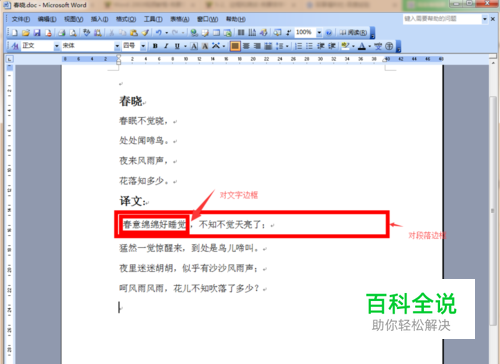Insert a hyperlink via globe icon
500x364 pixels.
pos(194,33)
